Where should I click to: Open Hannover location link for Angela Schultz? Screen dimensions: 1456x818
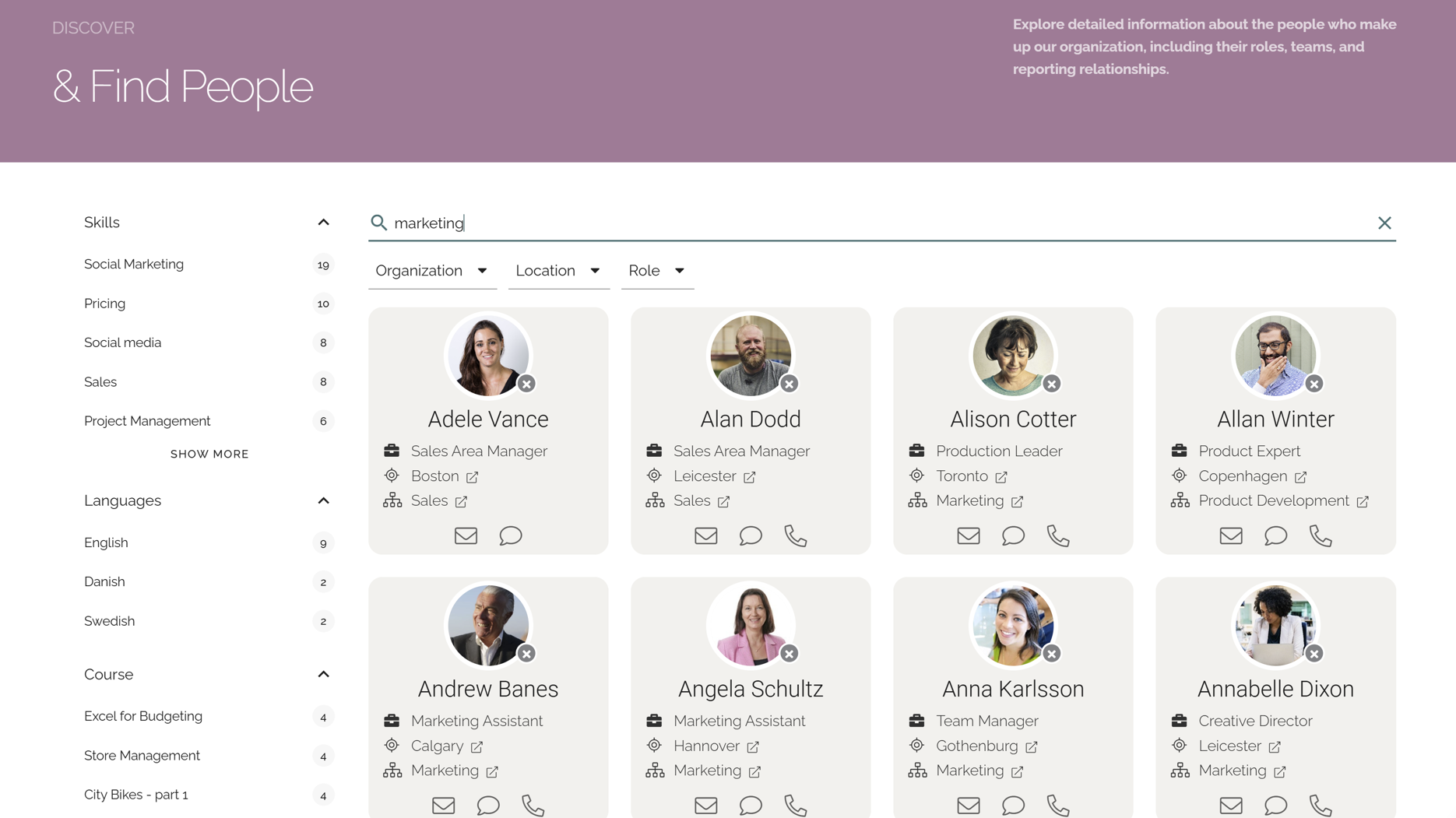pos(753,746)
